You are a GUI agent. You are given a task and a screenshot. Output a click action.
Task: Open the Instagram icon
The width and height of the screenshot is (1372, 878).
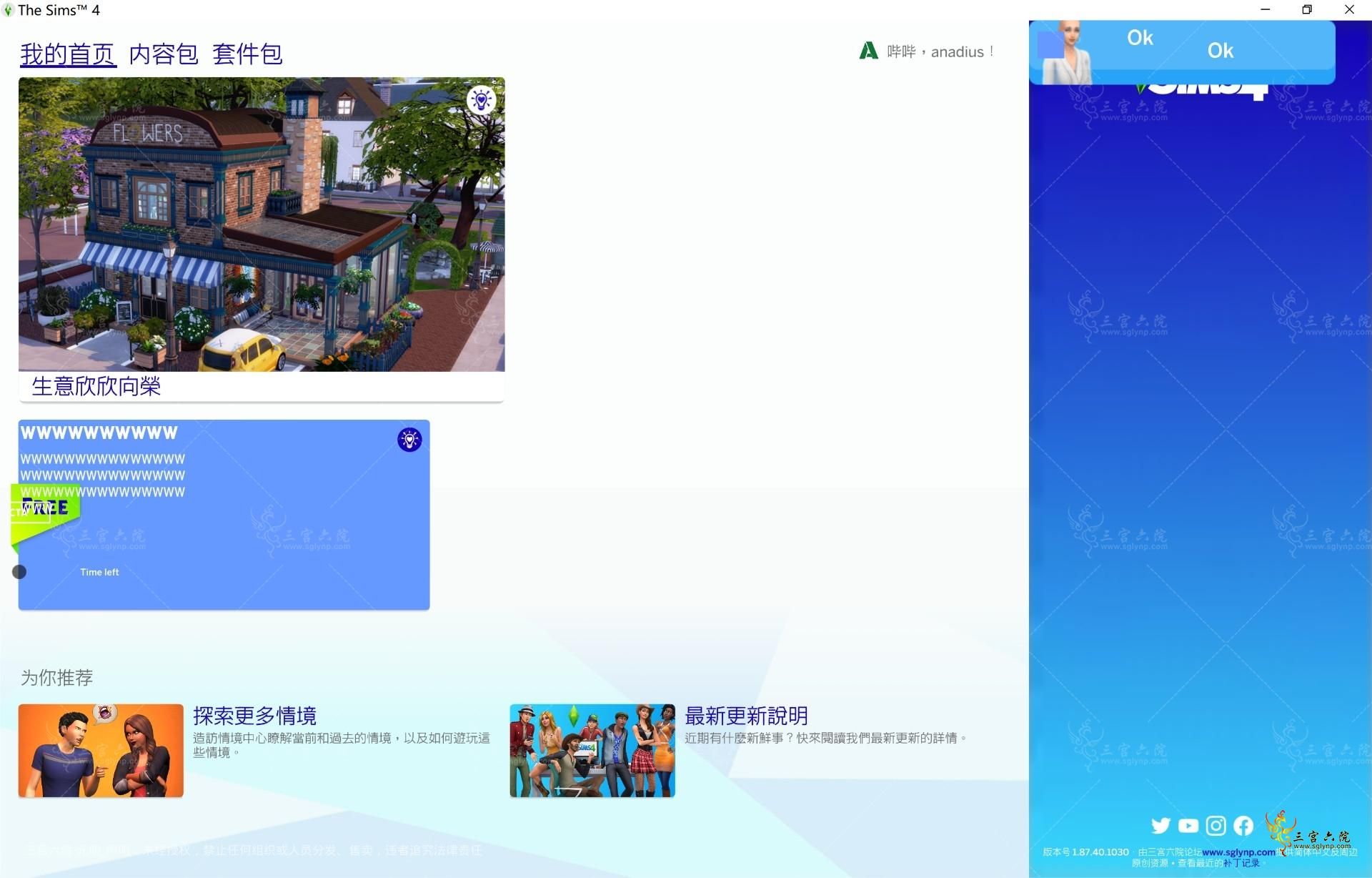pyautogui.click(x=1216, y=826)
